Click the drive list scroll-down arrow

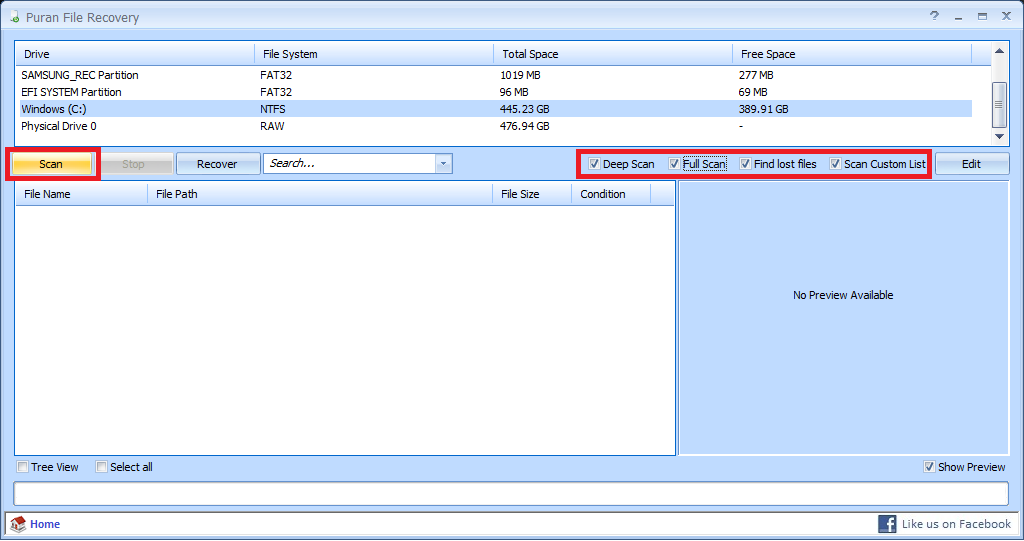[x=999, y=137]
